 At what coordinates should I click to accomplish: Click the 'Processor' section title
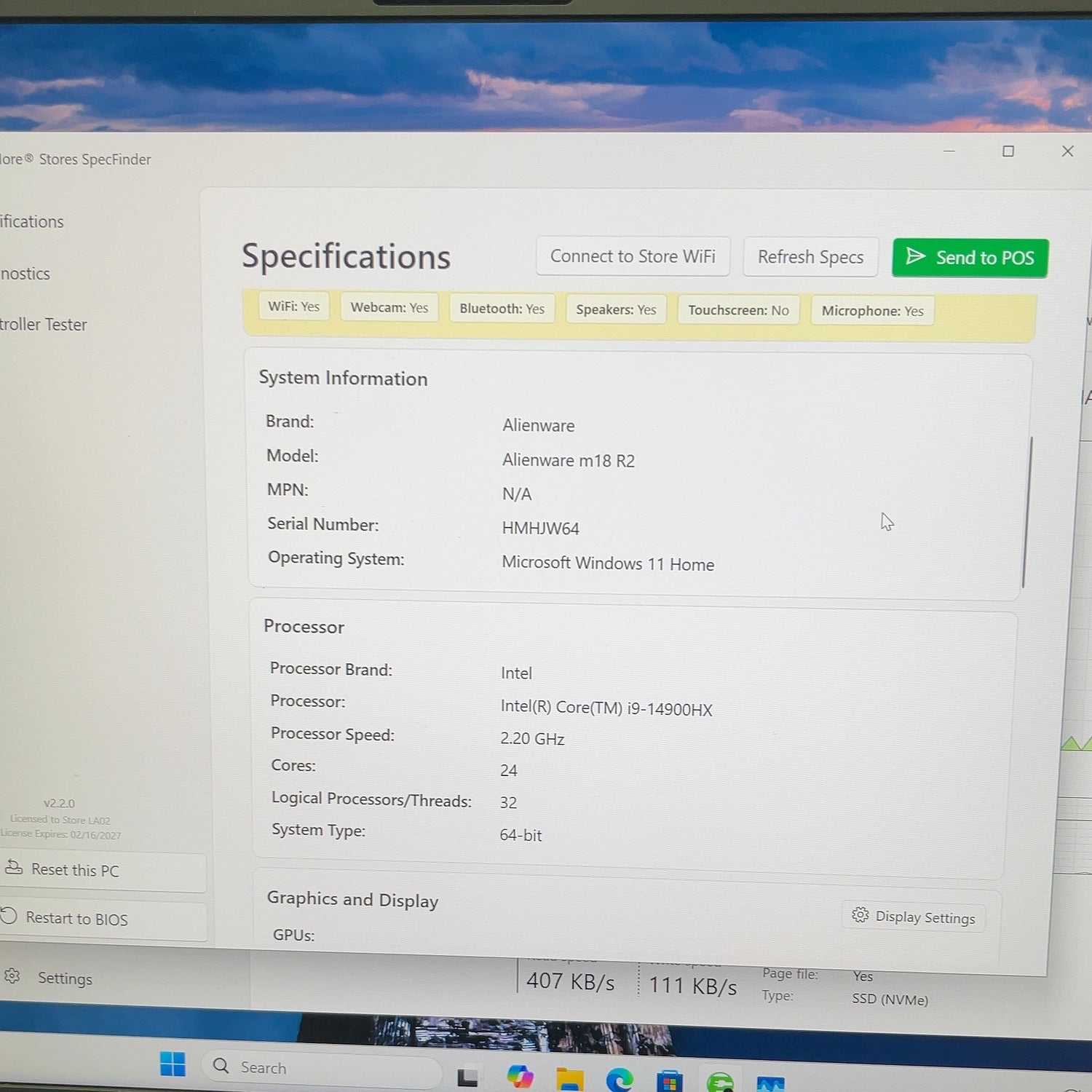click(x=304, y=626)
